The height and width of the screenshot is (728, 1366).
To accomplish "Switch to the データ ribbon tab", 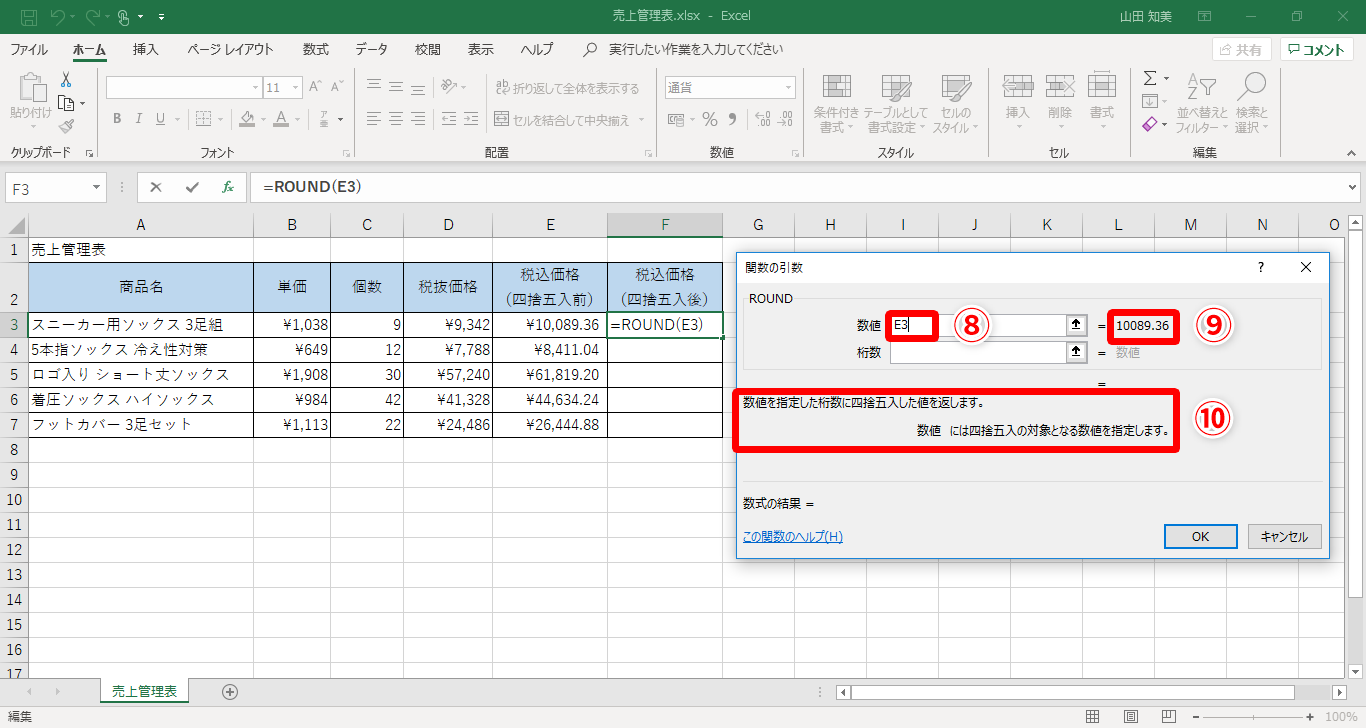I will pyautogui.click(x=371, y=49).
